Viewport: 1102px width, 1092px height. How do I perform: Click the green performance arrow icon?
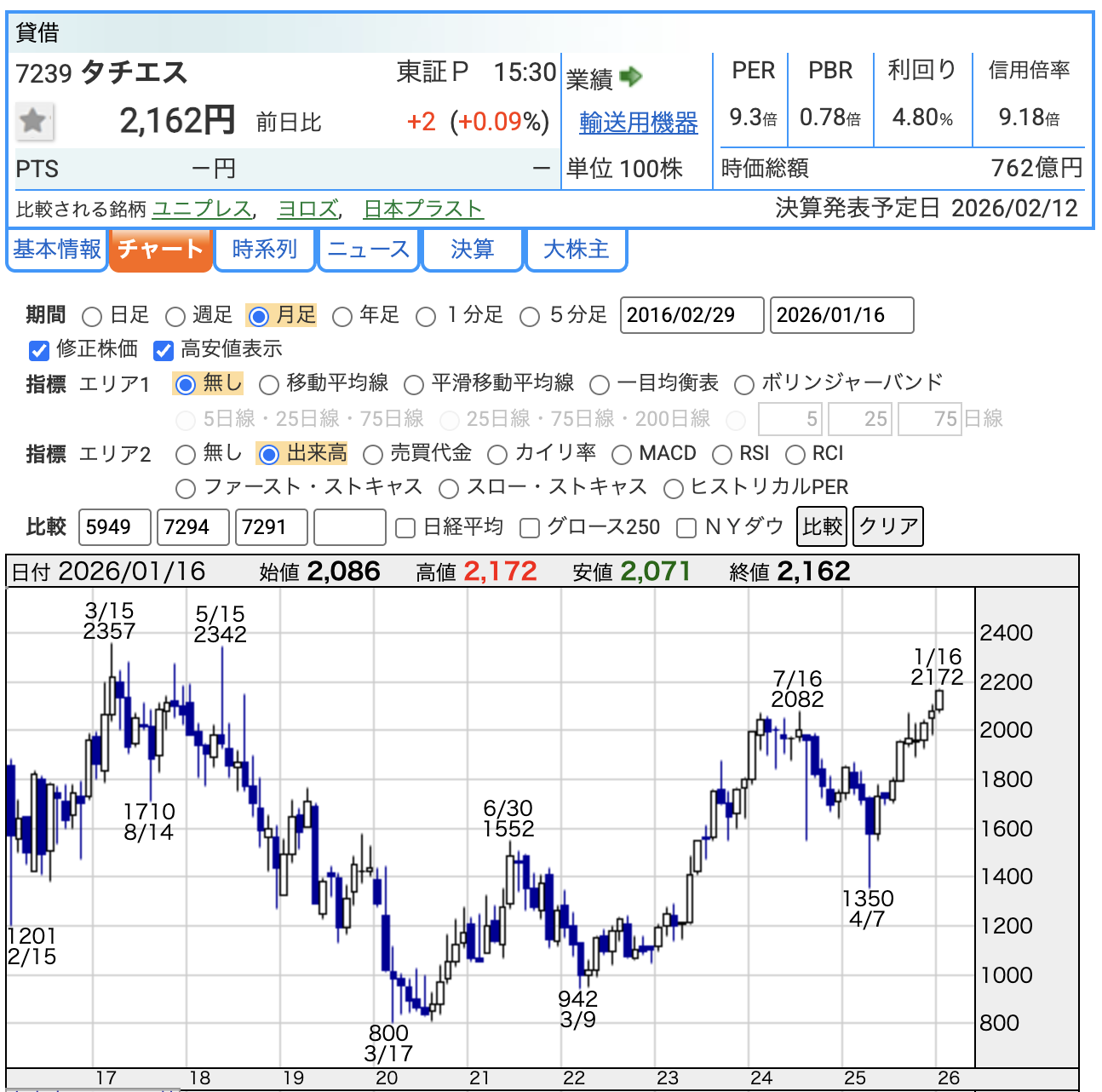pos(631,78)
